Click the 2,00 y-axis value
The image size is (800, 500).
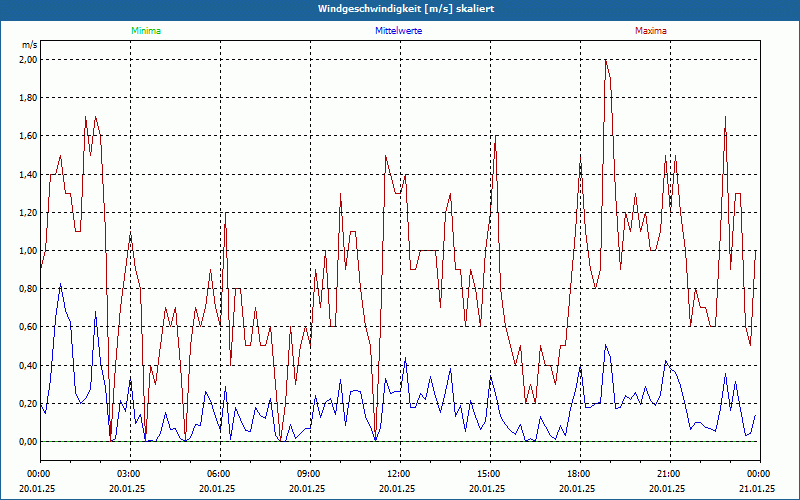tap(28, 60)
